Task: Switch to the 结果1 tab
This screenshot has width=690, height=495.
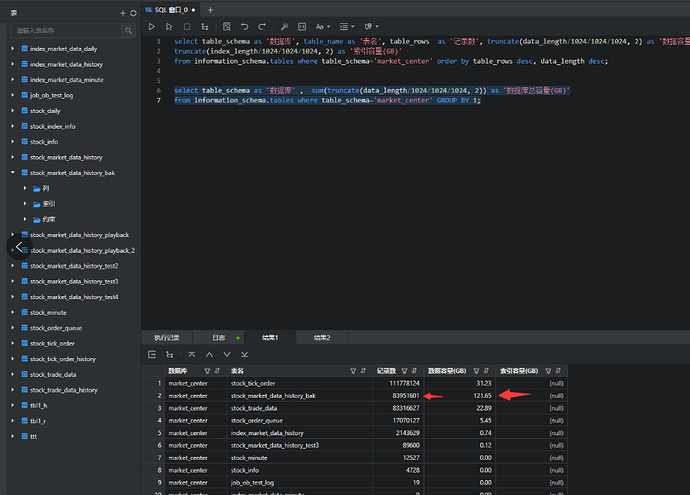Action: tap(270, 337)
